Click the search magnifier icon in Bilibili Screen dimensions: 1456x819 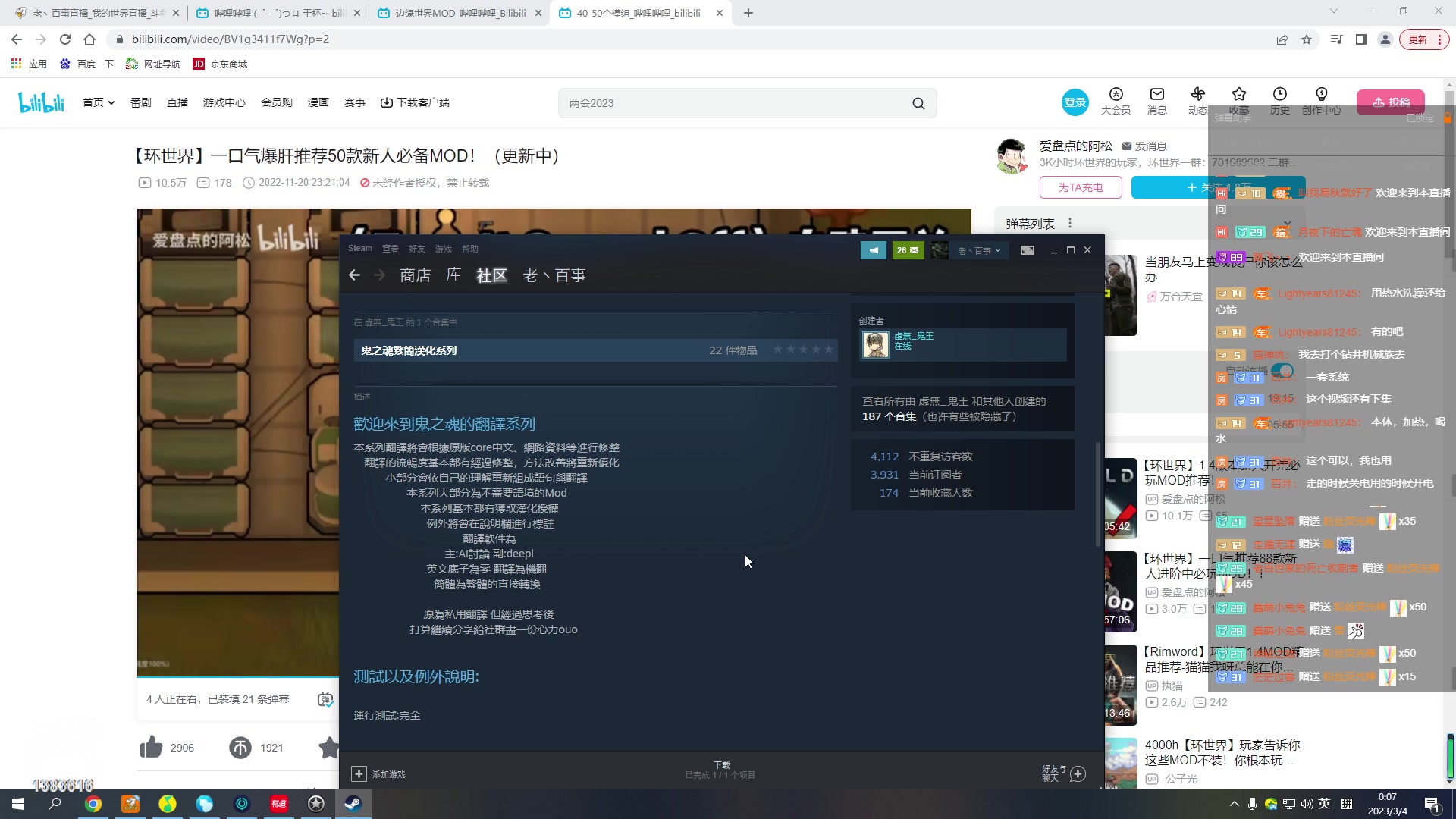tap(918, 103)
